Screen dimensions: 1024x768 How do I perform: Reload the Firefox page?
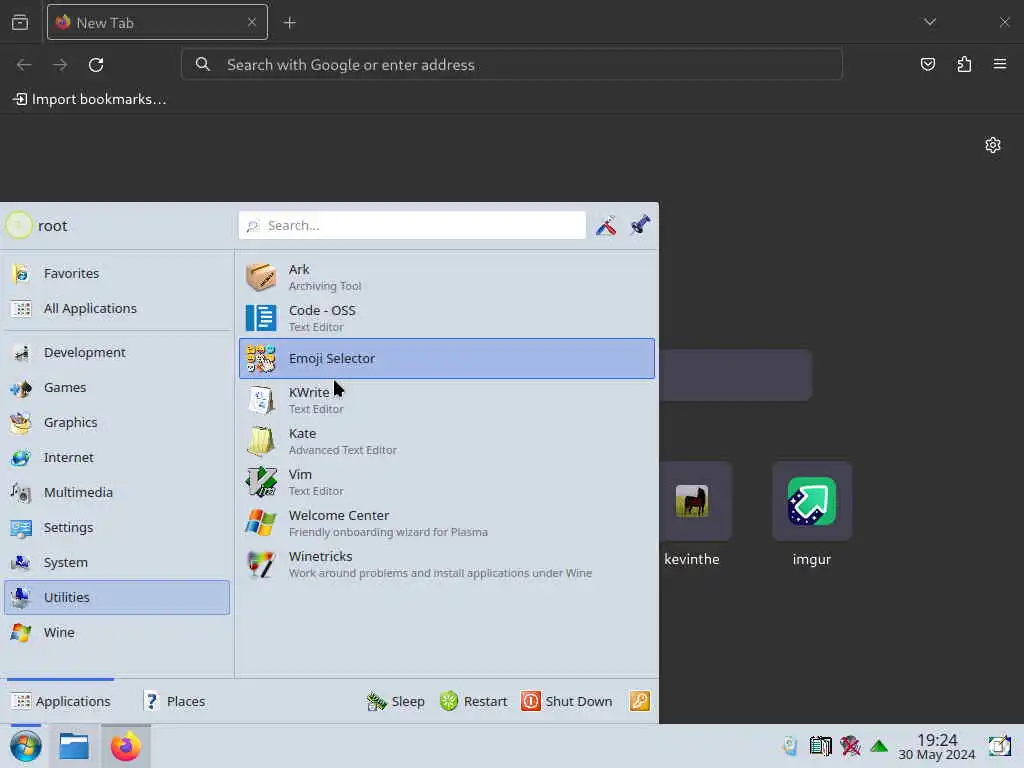pyautogui.click(x=96, y=65)
